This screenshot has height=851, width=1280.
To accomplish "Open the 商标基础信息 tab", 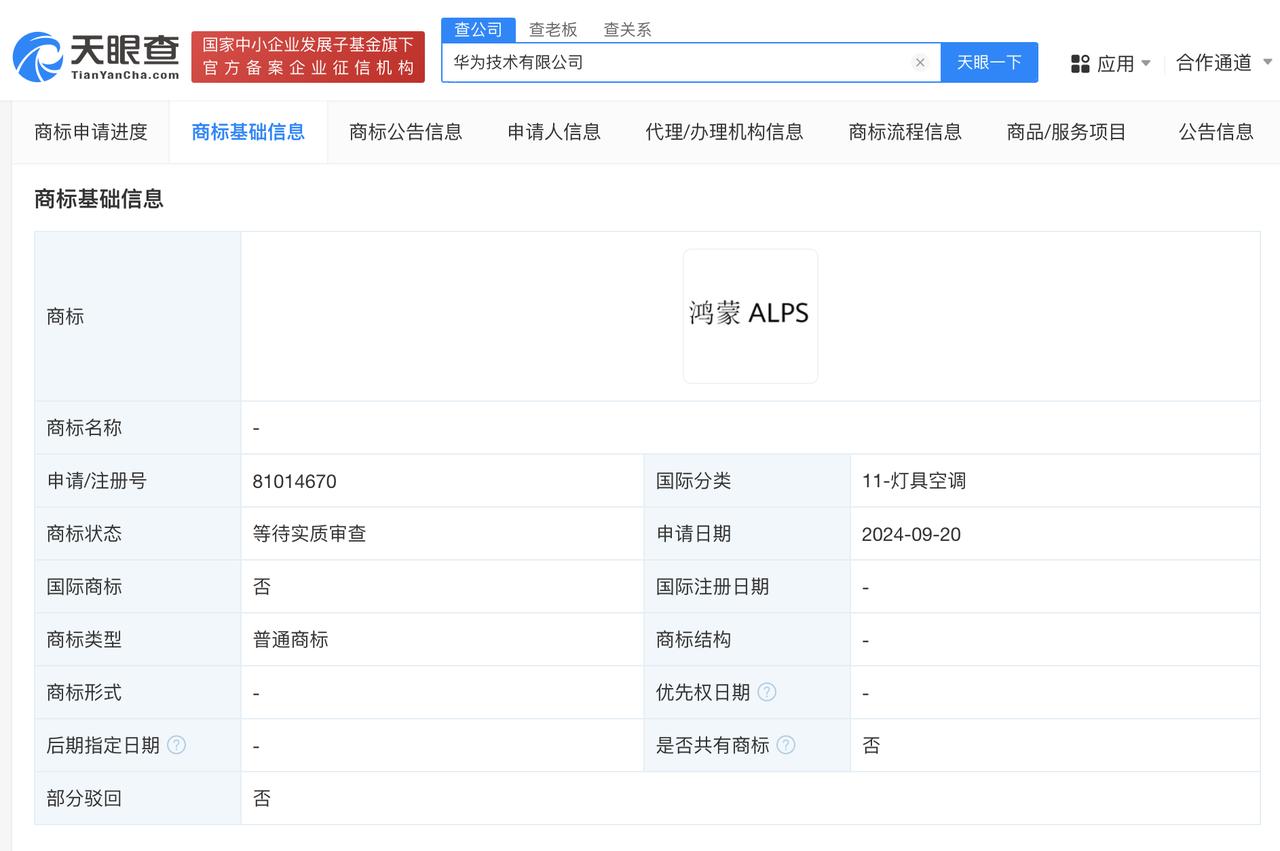I will [248, 132].
